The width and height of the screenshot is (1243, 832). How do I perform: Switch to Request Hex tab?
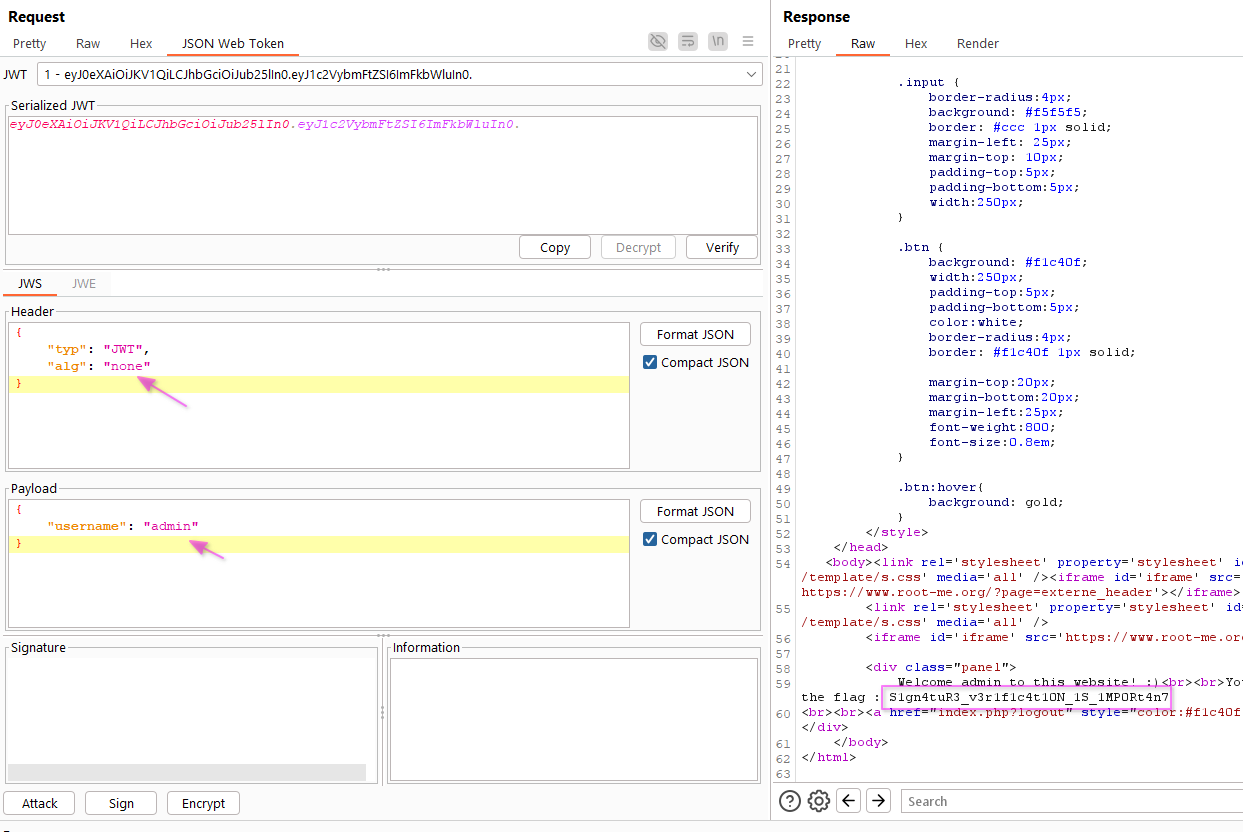click(x=141, y=43)
